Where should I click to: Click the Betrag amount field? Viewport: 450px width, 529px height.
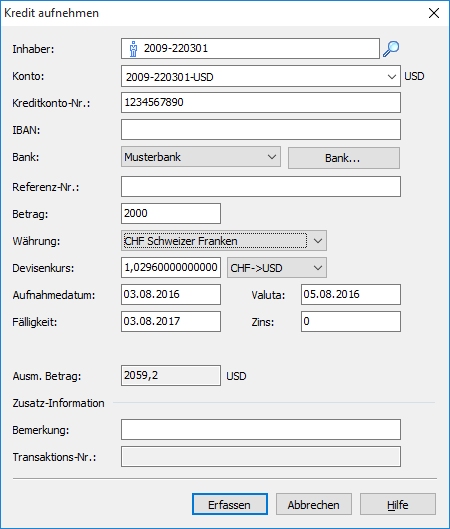(x=171, y=214)
